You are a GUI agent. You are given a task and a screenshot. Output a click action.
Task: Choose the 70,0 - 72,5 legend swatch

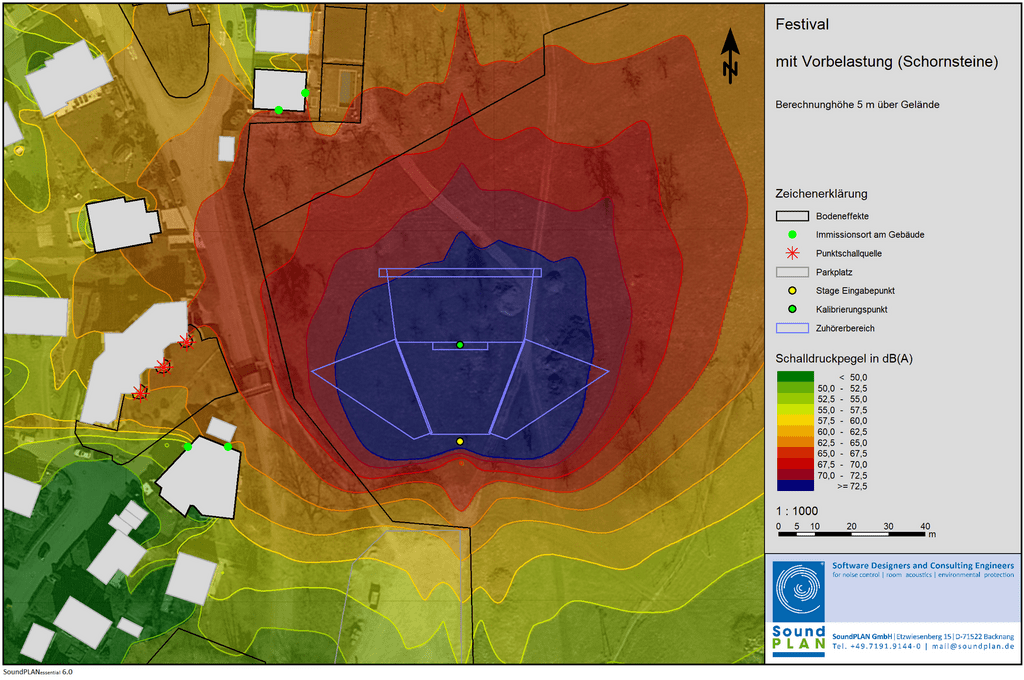[795, 474]
